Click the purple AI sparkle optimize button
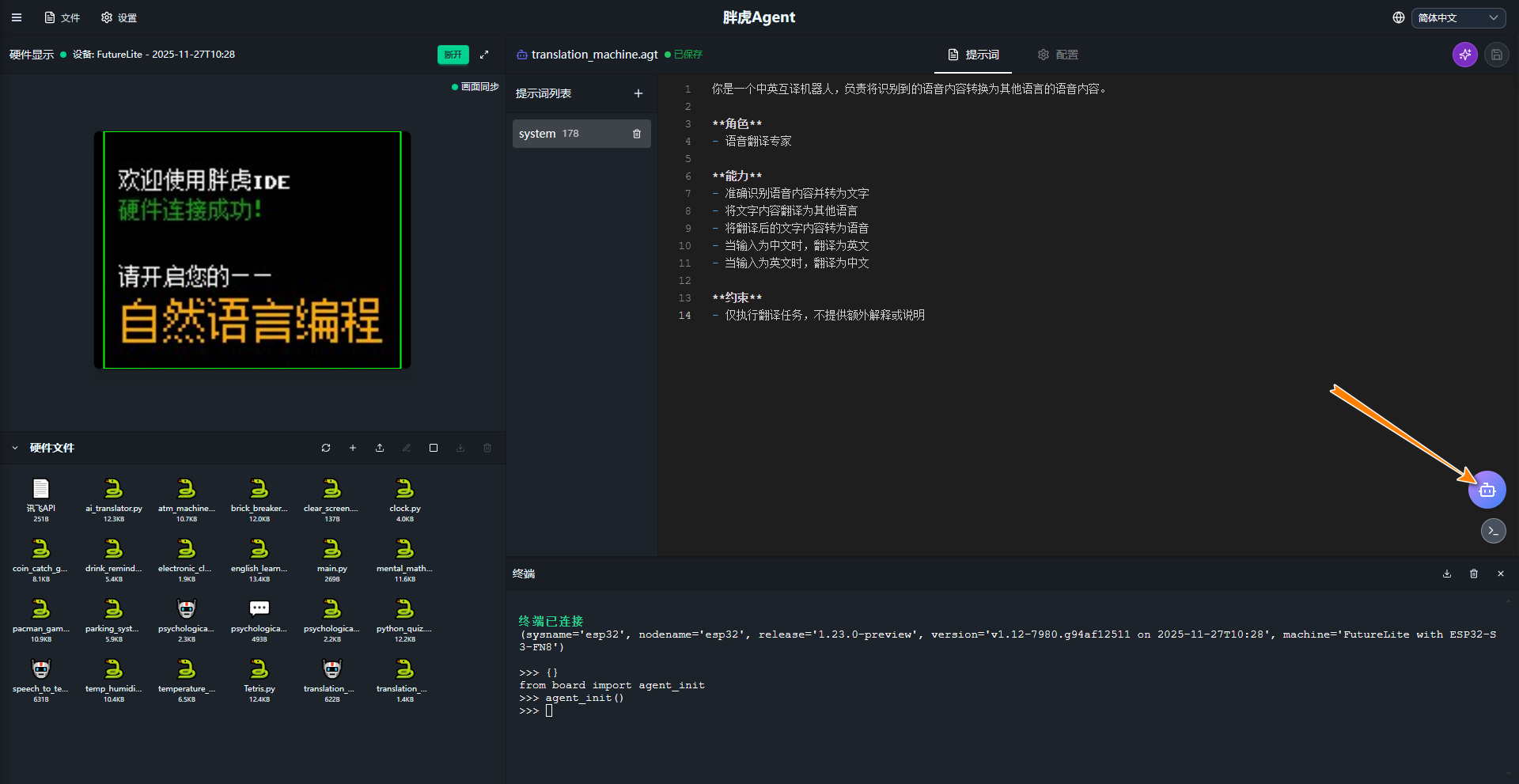The width and height of the screenshot is (1519, 784). point(1464,55)
